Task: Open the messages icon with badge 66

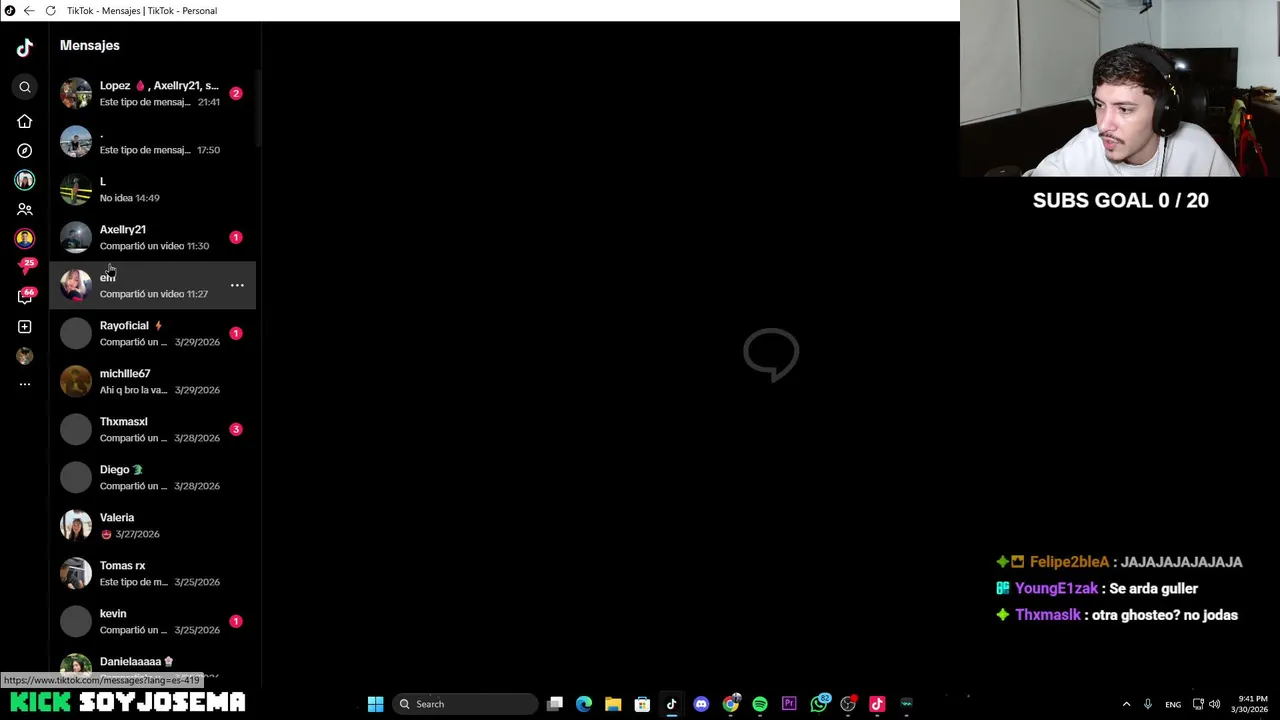Action: click(26, 296)
